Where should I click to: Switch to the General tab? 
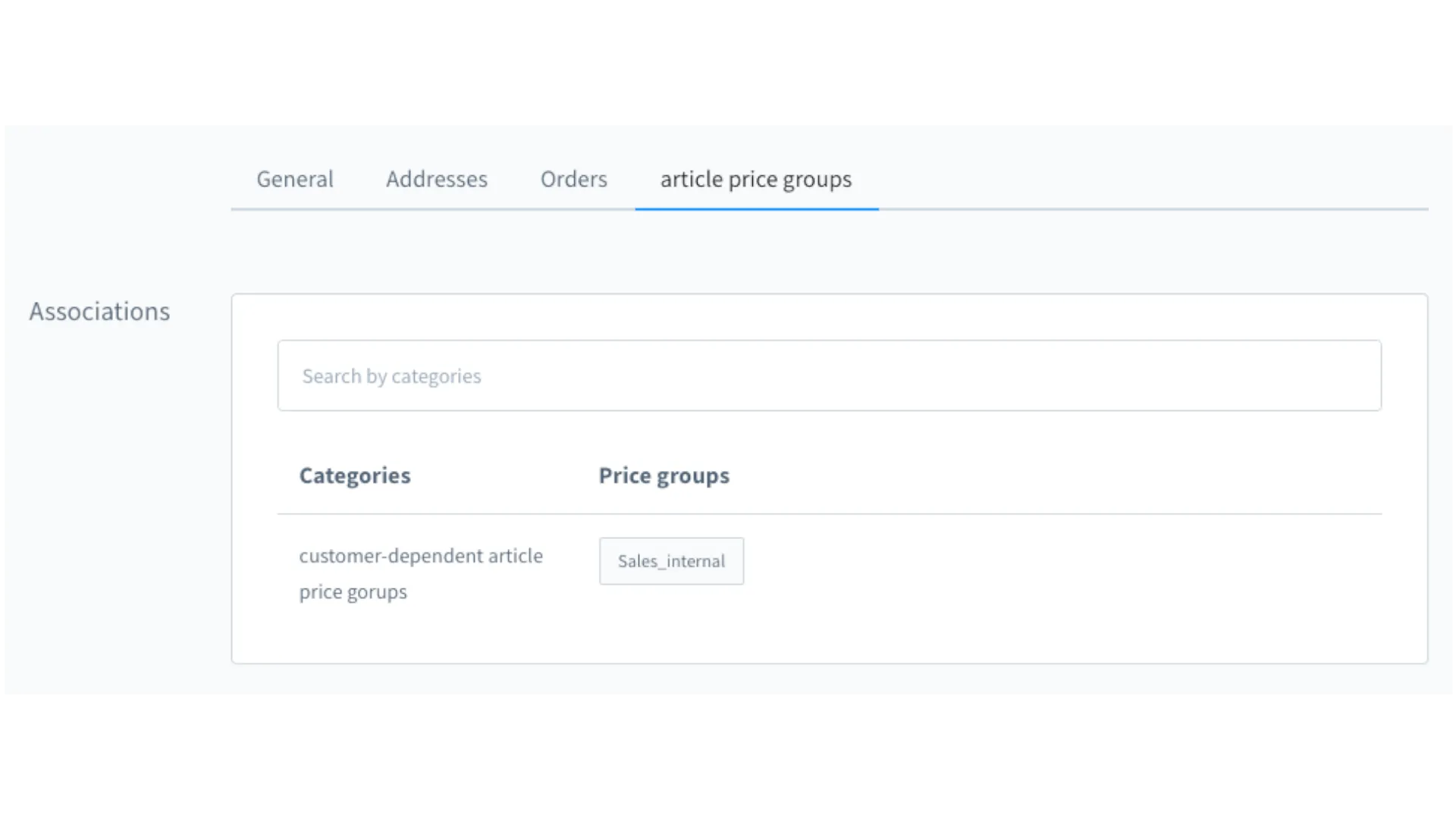coord(294,180)
